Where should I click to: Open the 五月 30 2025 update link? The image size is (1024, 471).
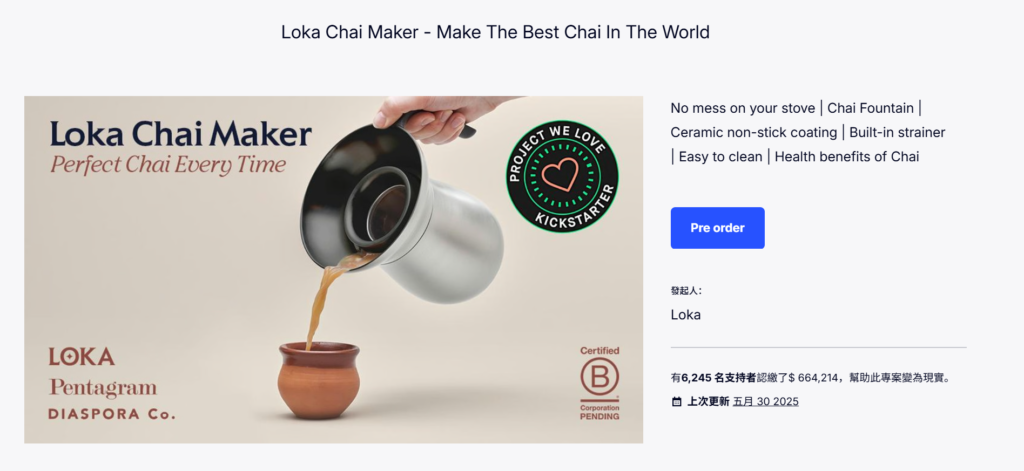[766, 401]
